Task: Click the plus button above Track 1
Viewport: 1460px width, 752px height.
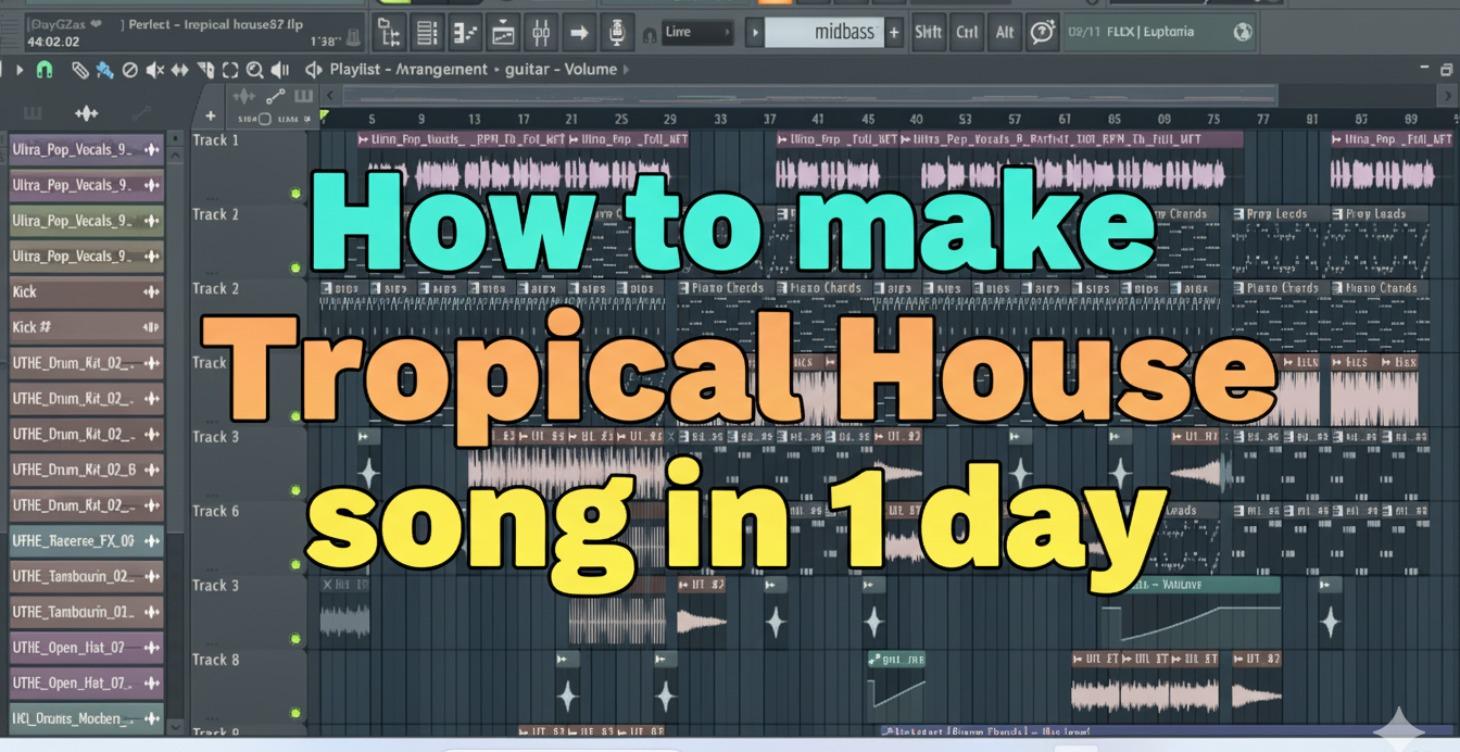Action: pos(210,117)
